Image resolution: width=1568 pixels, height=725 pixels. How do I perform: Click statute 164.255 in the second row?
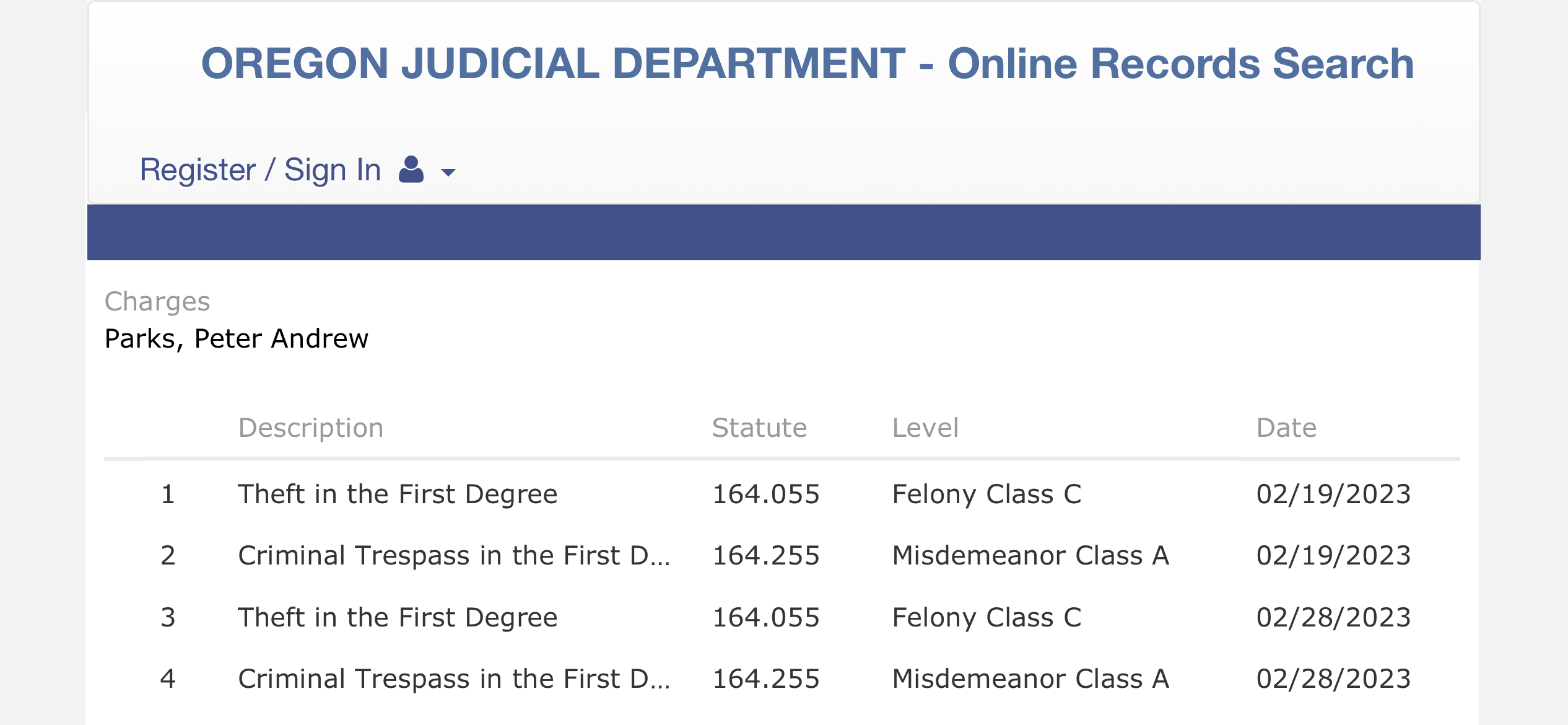(766, 555)
